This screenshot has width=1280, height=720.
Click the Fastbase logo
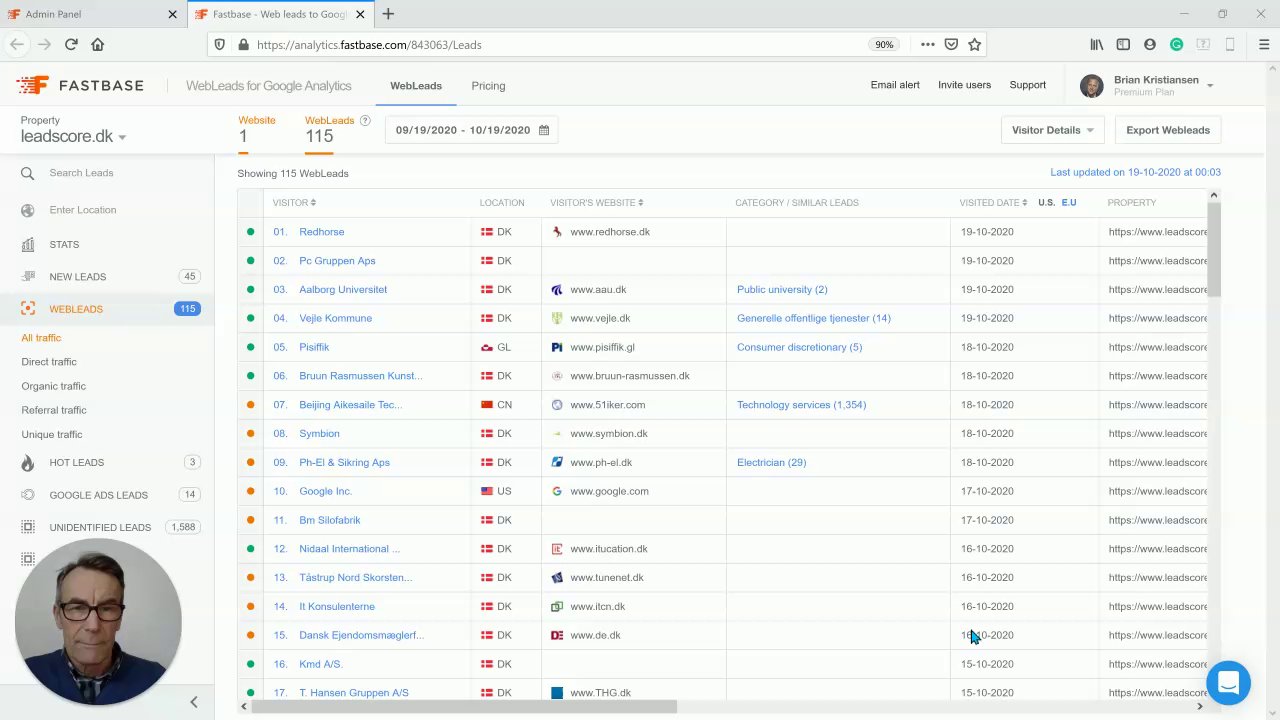(81, 85)
